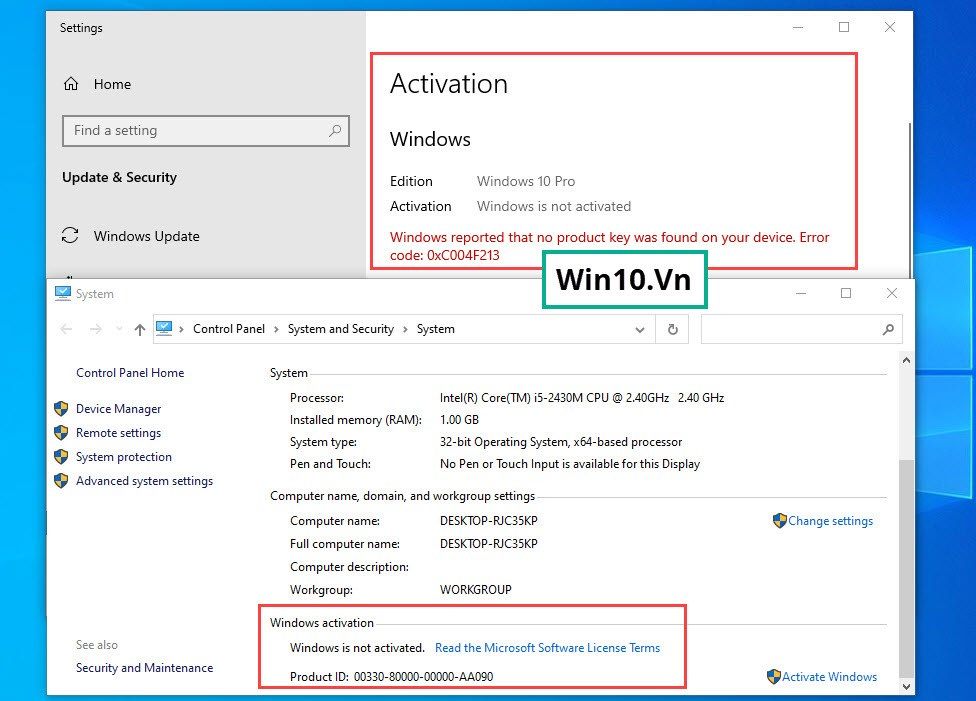Click the search magnifier in Find a setting
The width and height of the screenshot is (976, 701).
tap(335, 131)
